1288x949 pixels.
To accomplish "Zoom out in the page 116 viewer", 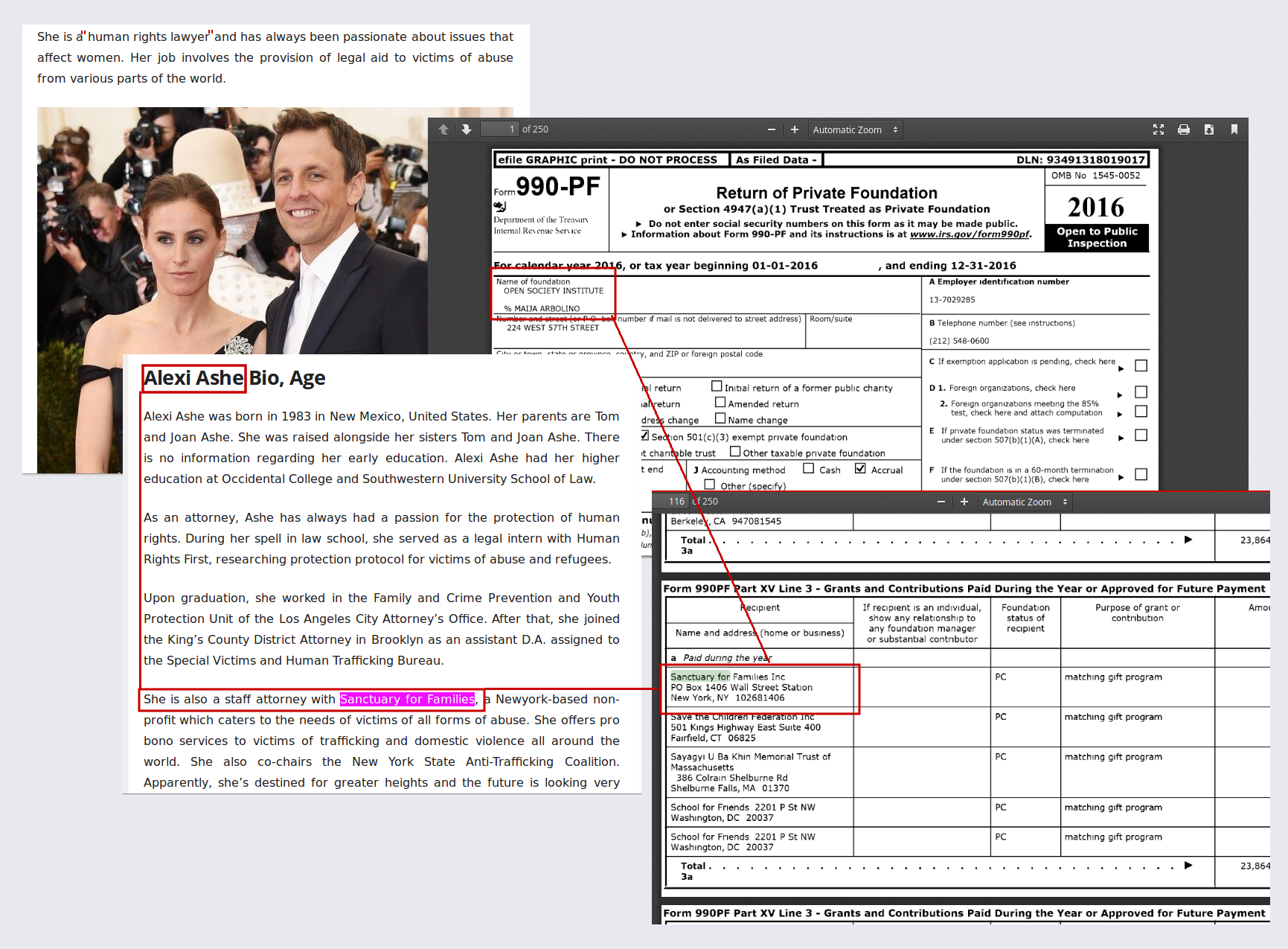I will pyautogui.click(x=941, y=502).
